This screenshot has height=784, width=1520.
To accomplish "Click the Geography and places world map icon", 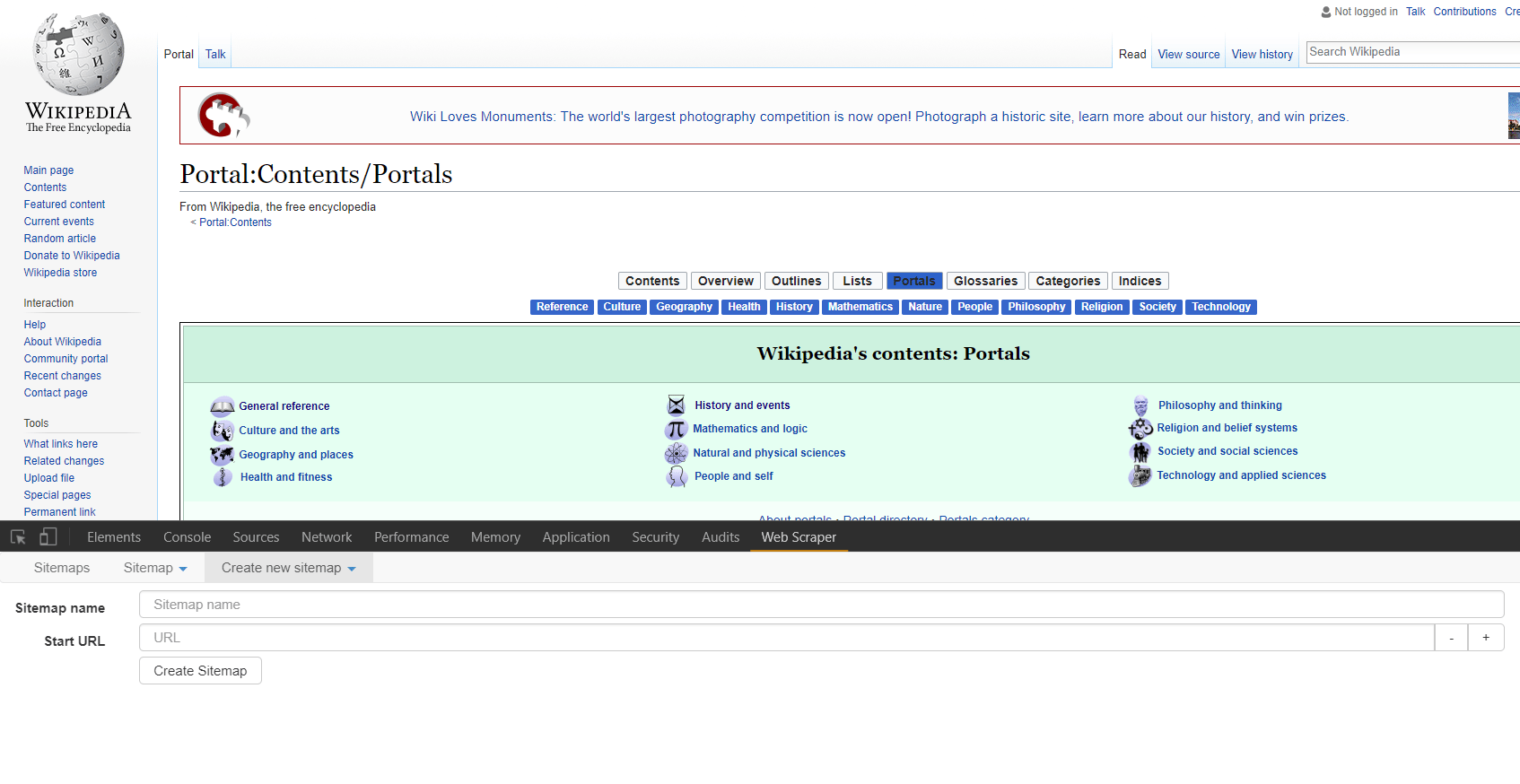I will tap(222, 455).
